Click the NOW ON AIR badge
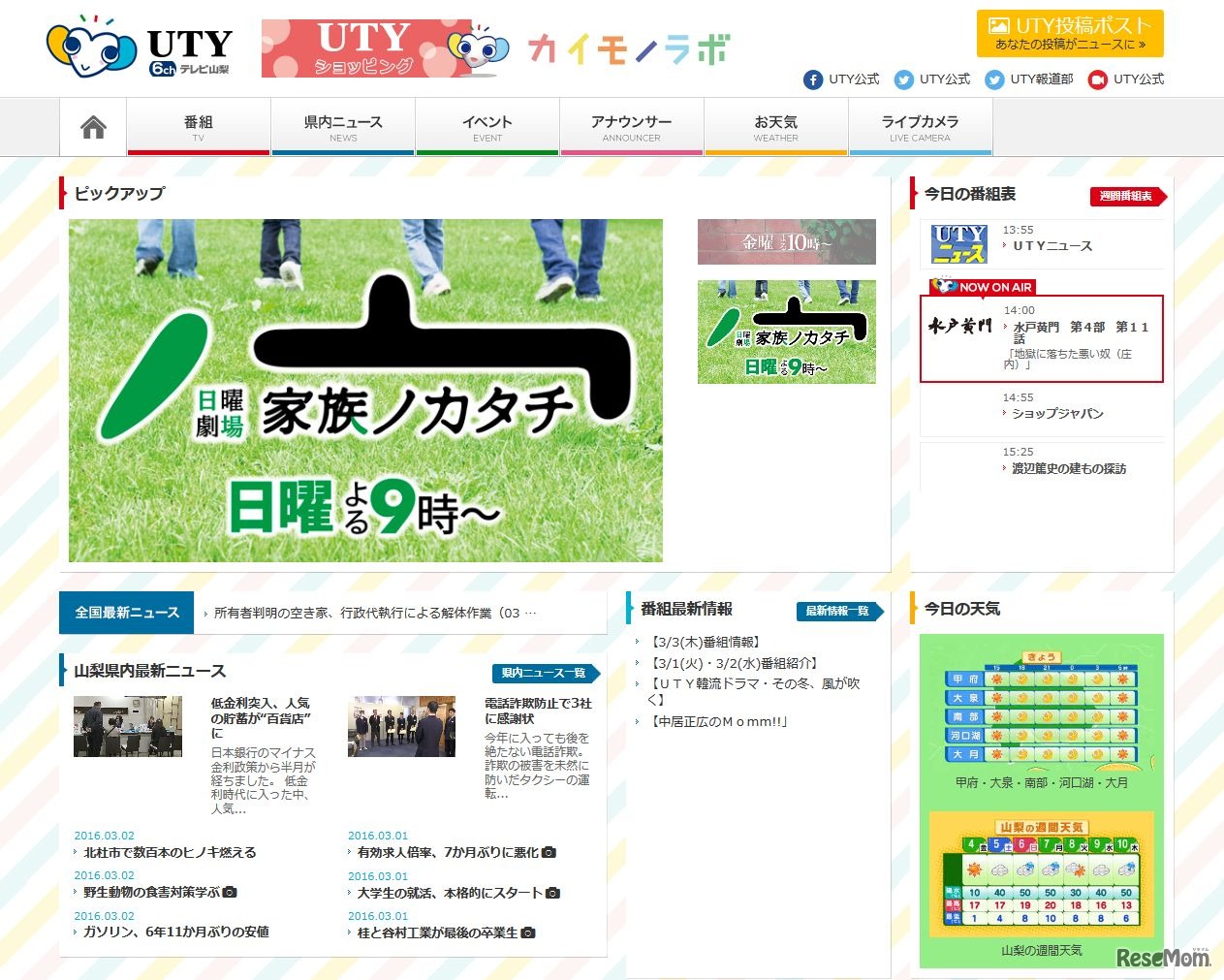 982,287
